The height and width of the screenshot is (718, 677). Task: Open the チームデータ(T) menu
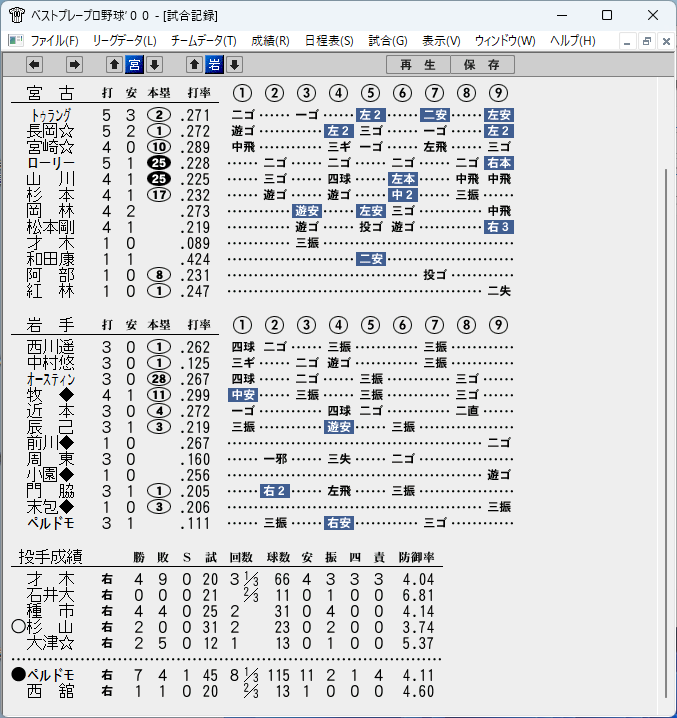coord(204,41)
